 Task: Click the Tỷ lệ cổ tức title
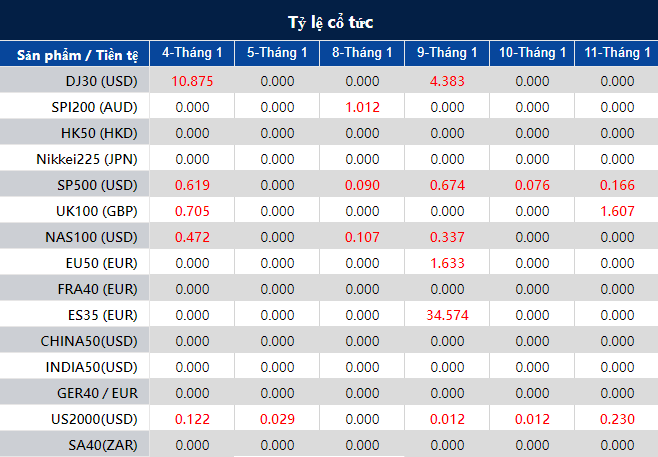pos(331,22)
